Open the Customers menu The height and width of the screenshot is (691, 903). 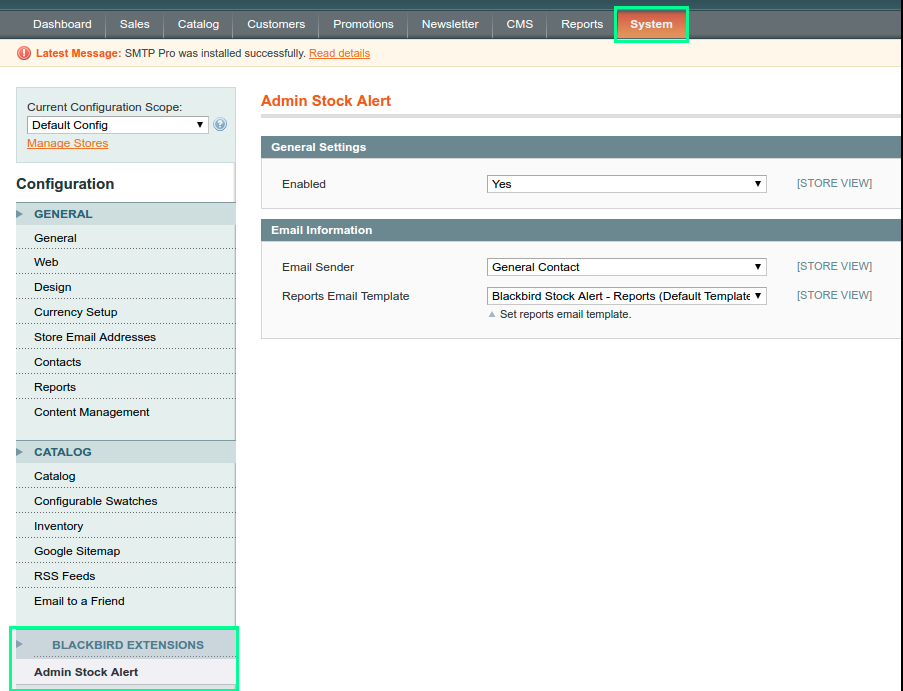pos(276,24)
